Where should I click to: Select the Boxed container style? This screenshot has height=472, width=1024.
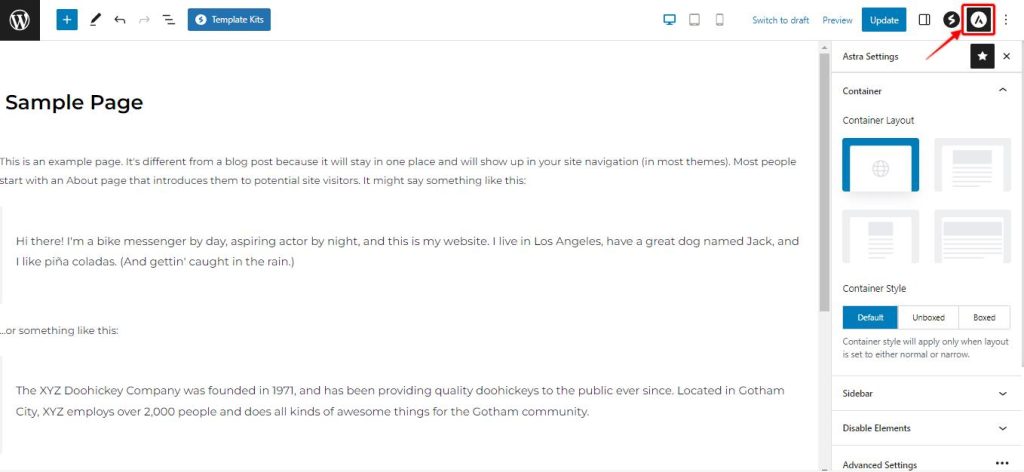(x=984, y=317)
